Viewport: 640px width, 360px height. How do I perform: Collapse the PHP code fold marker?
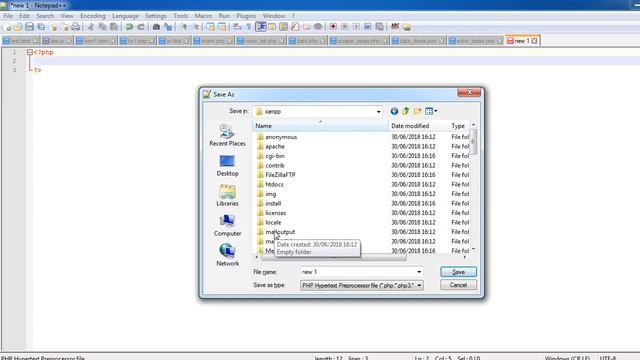pos(29,52)
